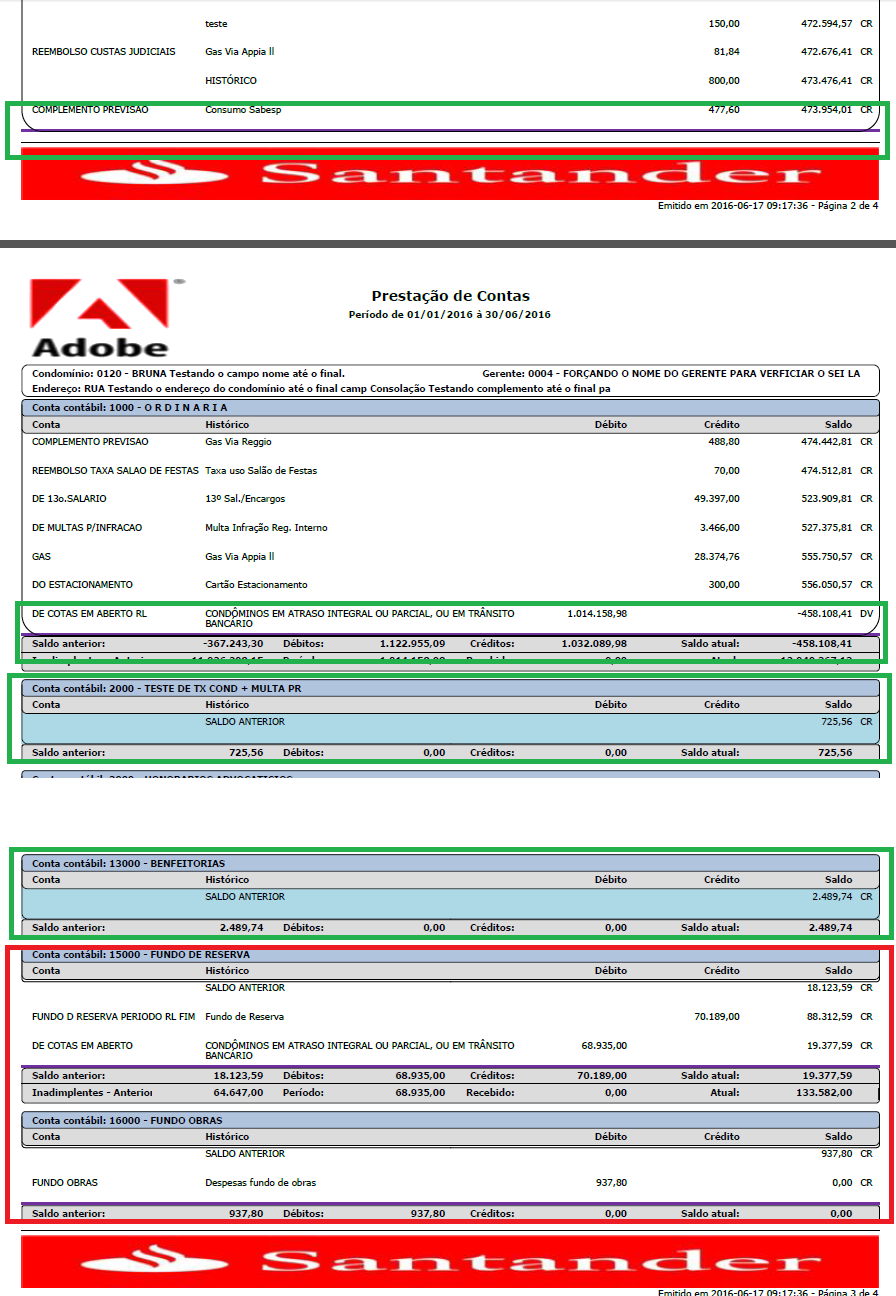
Task: Select the BENFEITORIAS balance 2.489,74 CR
Action: (842, 897)
